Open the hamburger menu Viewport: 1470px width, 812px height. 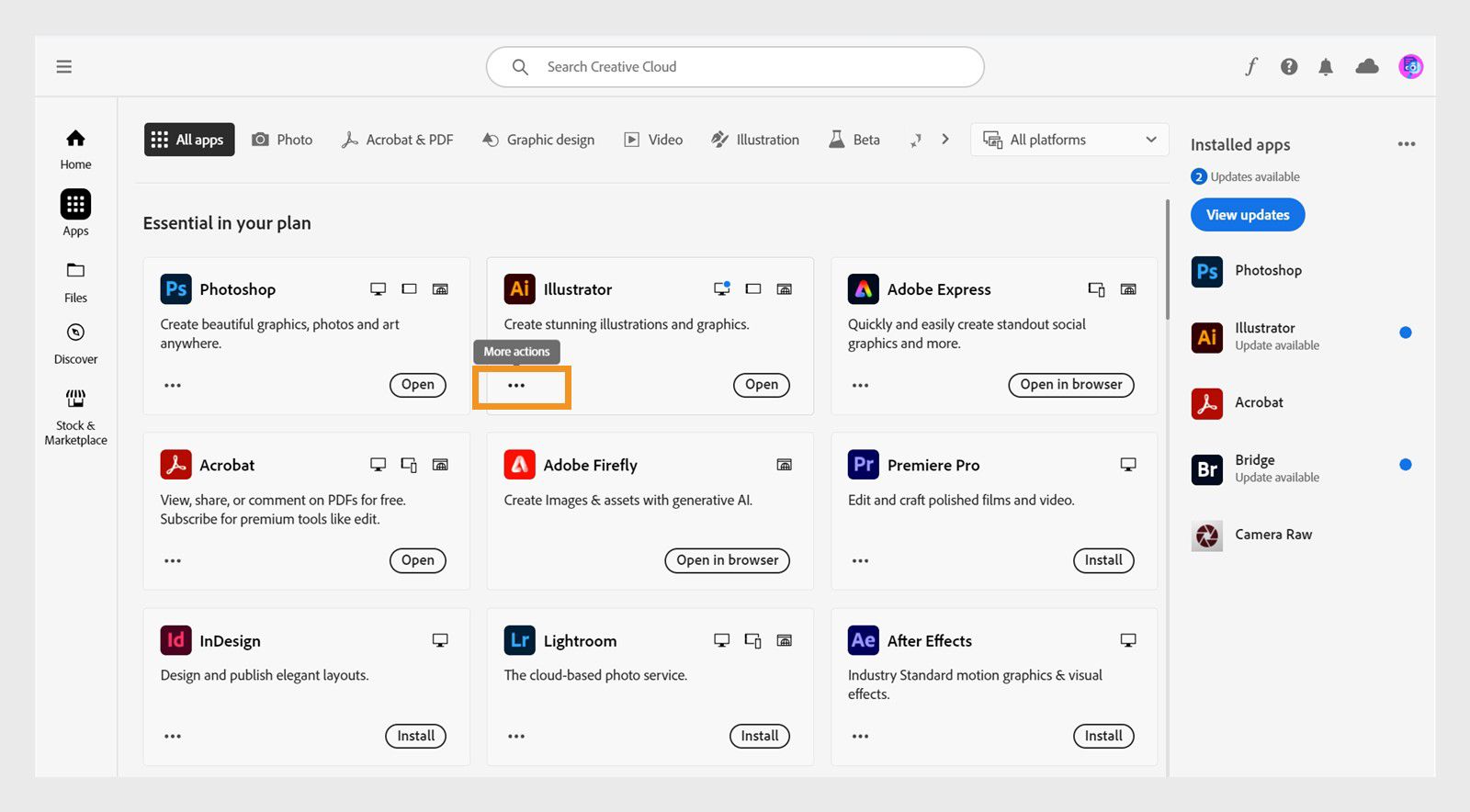[63, 66]
